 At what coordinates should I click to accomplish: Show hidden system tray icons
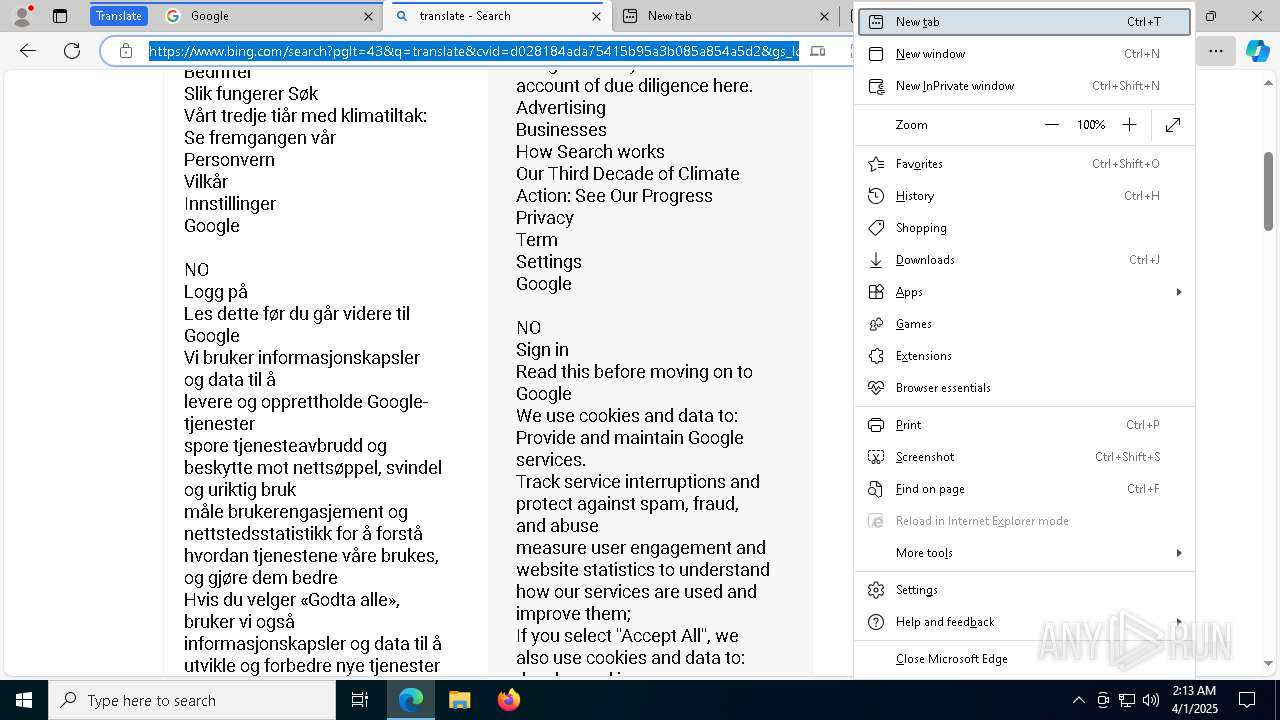click(1078, 700)
